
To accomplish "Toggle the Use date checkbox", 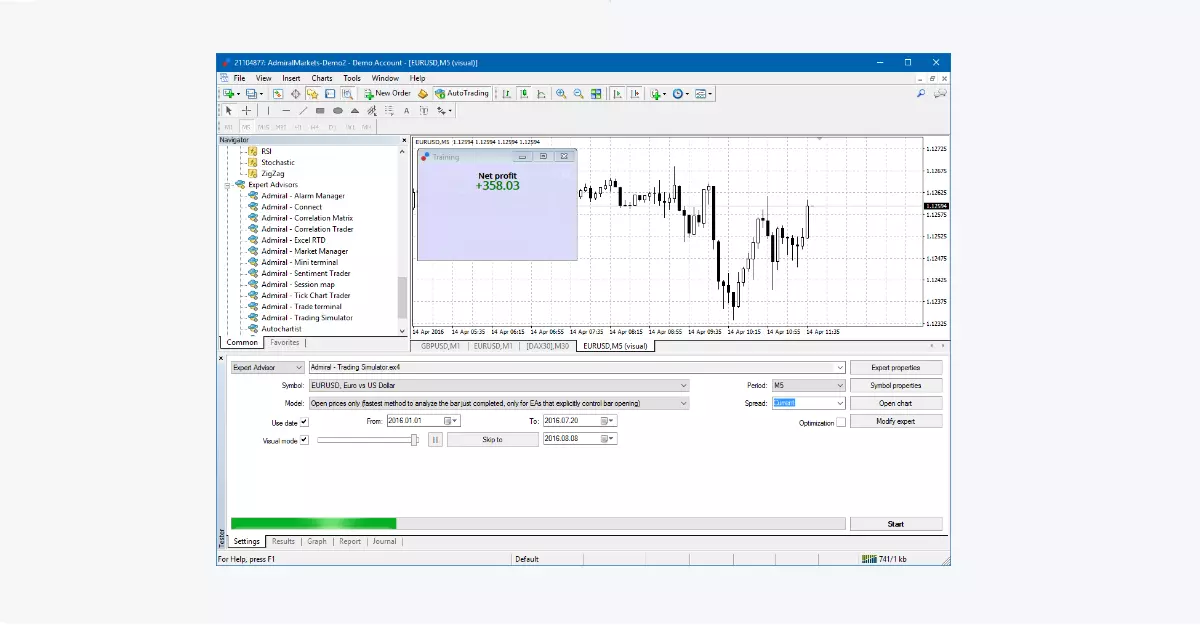I will point(304,422).
